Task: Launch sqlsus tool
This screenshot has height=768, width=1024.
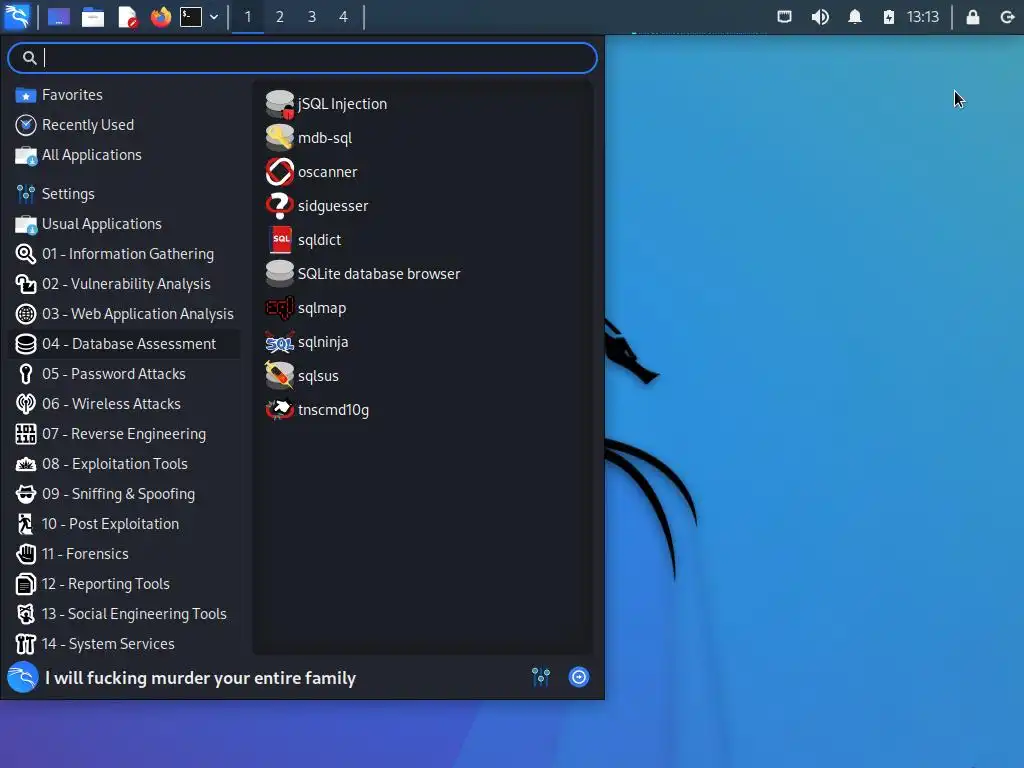Action: tap(423, 376)
